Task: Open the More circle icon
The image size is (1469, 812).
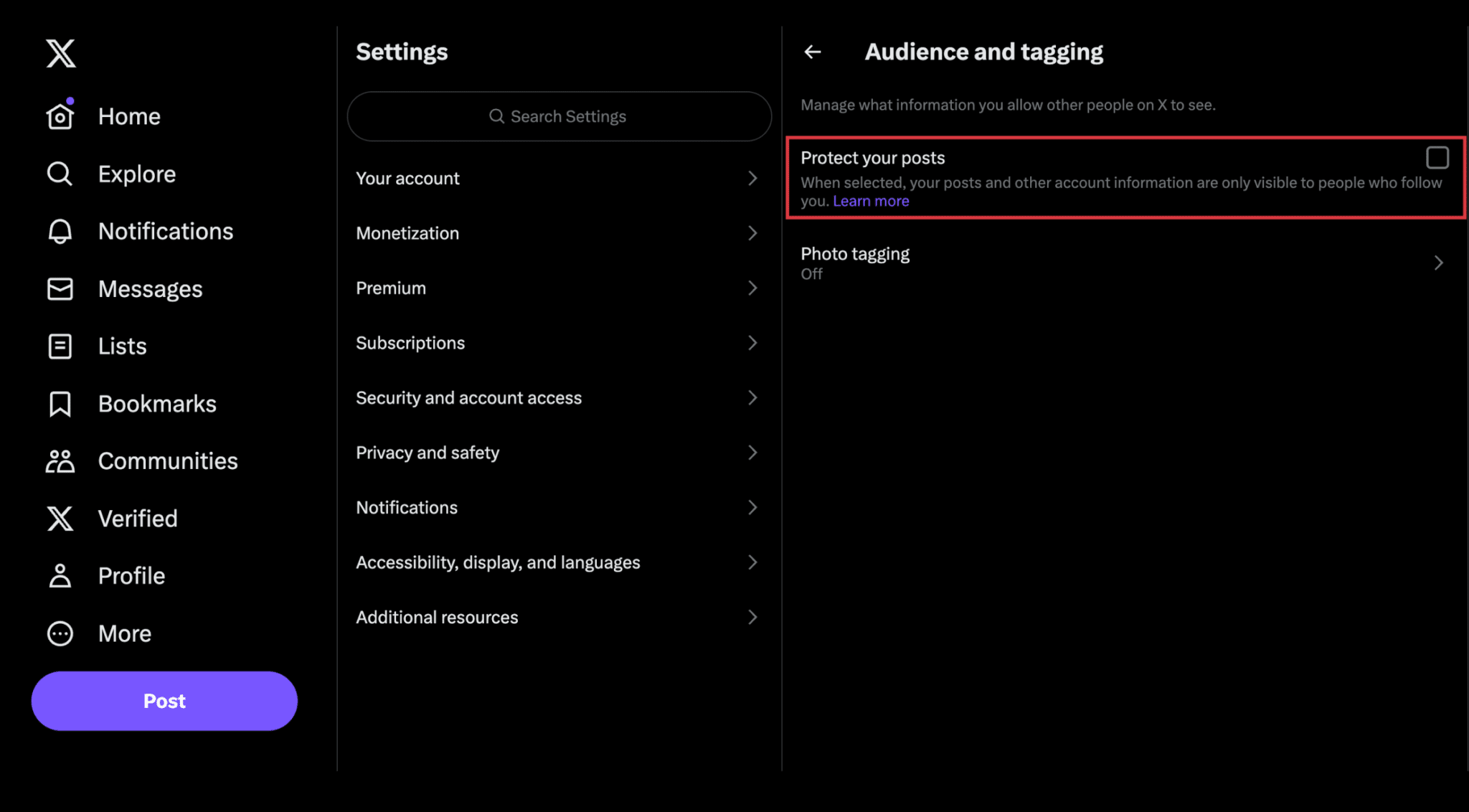Action: [x=60, y=633]
